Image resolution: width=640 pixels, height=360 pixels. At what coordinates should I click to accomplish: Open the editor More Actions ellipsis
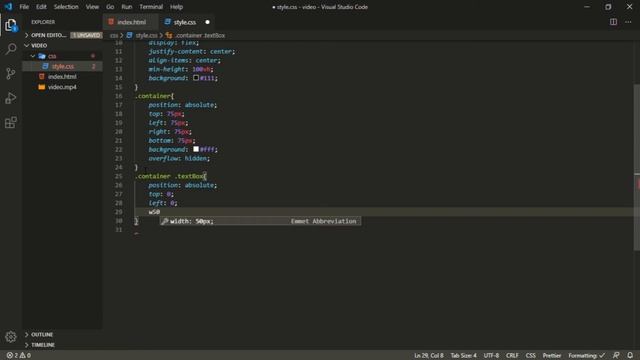[x=628, y=22]
